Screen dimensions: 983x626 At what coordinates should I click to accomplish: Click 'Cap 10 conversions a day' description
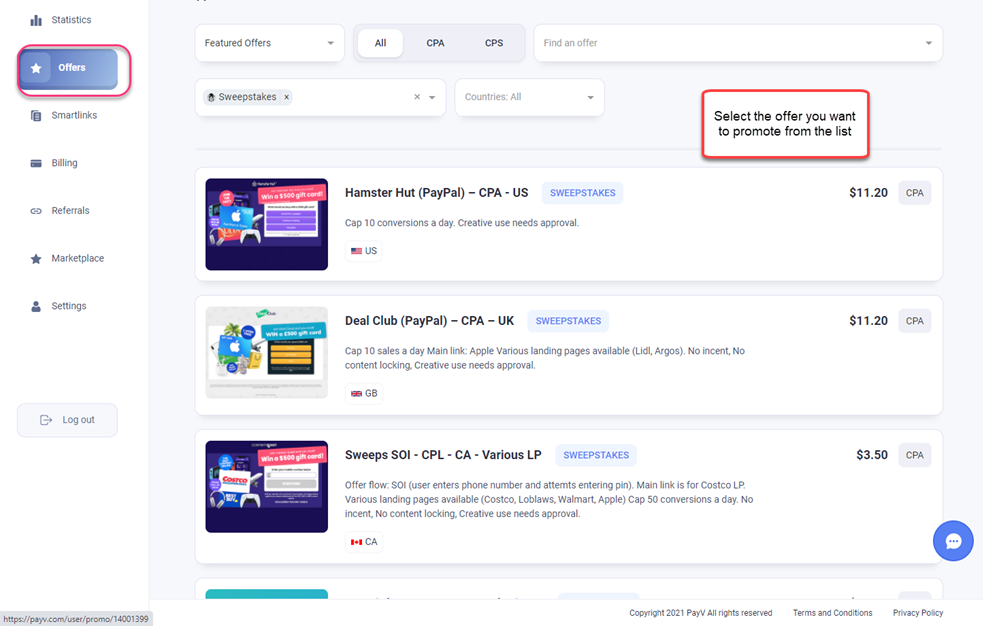click(x=462, y=223)
